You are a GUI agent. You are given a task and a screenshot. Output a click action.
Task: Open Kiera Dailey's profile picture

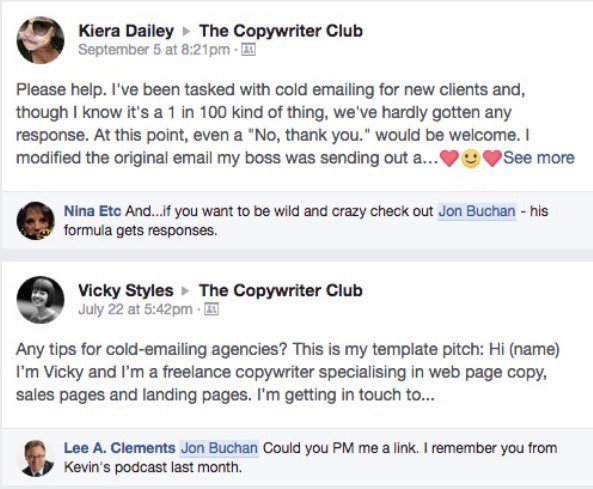tap(40, 40)
